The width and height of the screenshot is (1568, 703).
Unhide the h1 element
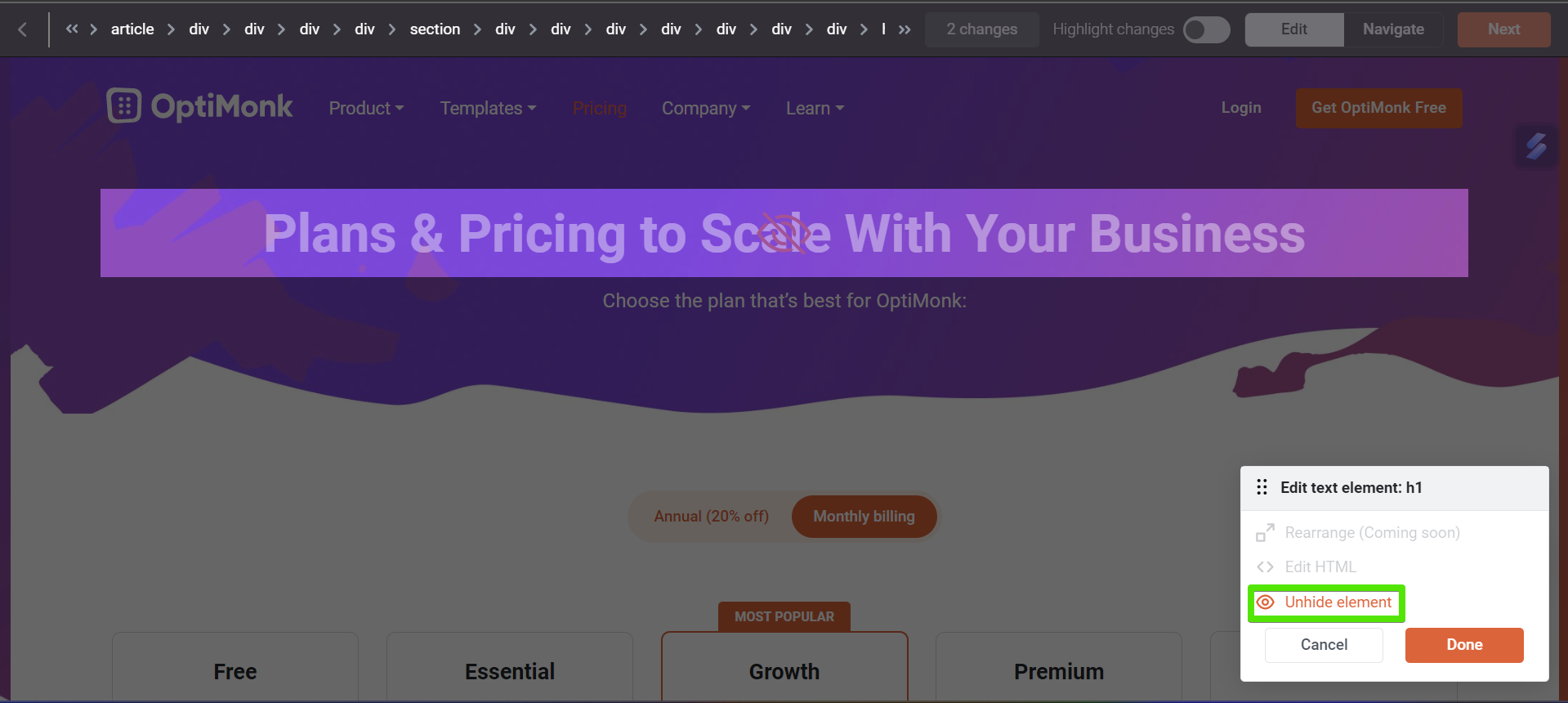(x=1326, y=602)
